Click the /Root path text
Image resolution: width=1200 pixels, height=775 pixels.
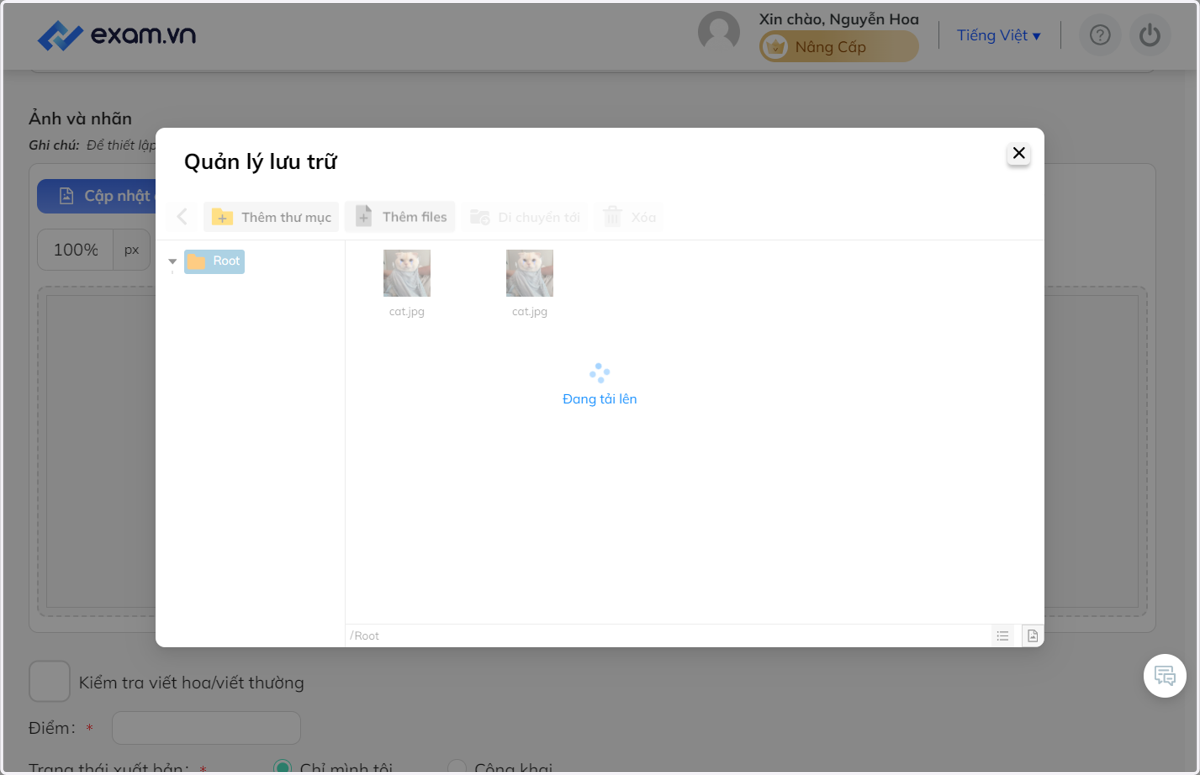[x=365, y=636]
